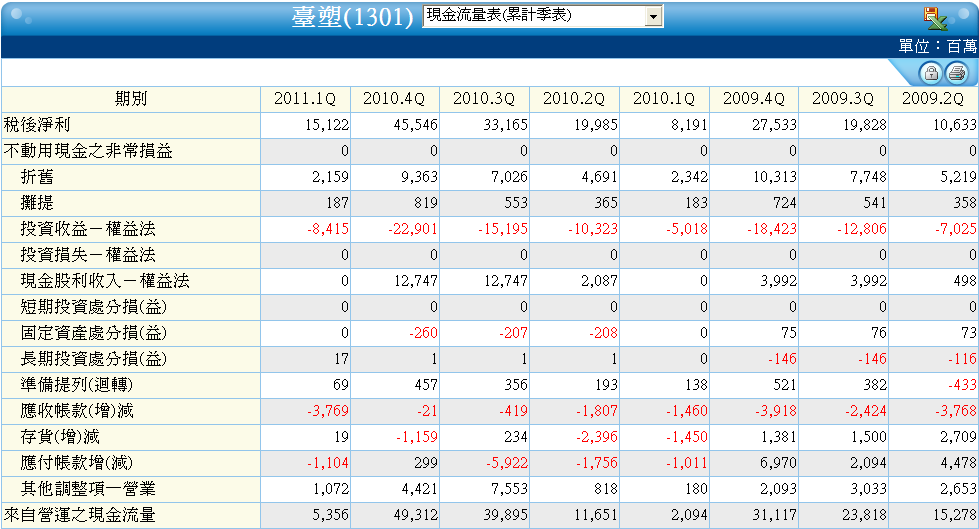Click the 折舊 row label
The image size is (979, 529).
[37, 177]
